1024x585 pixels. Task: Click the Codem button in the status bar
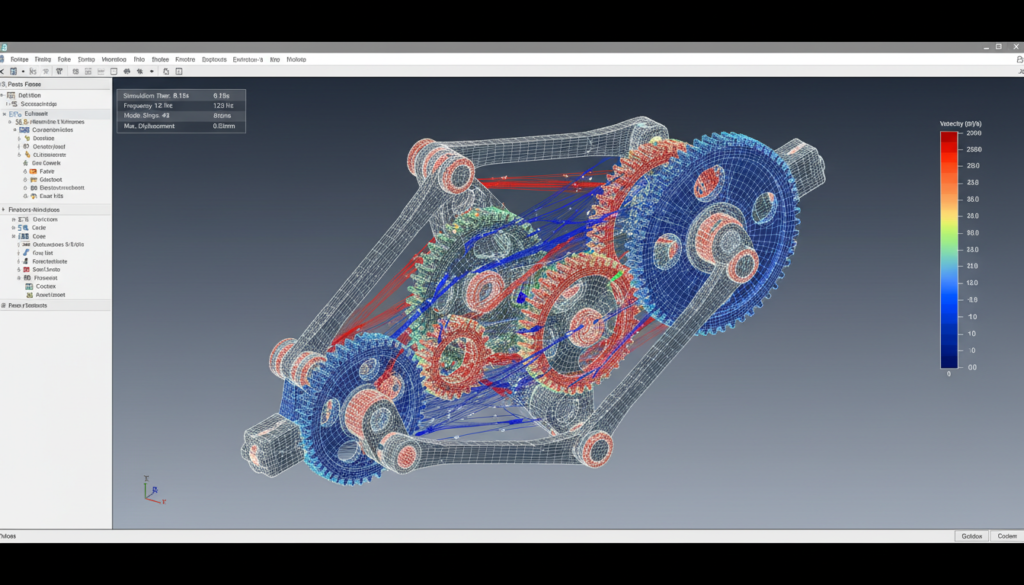(x=1006, y=536)
